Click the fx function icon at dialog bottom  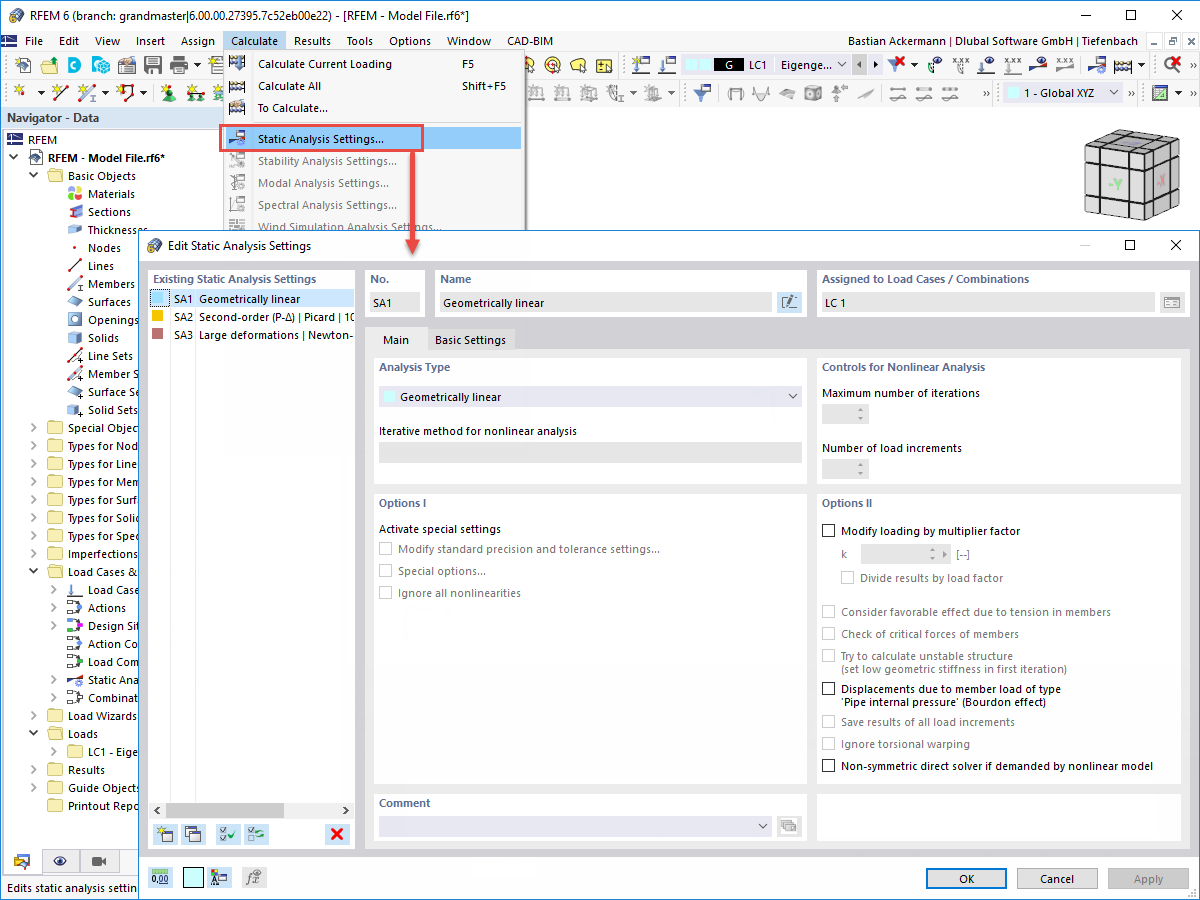coord(253,877)
